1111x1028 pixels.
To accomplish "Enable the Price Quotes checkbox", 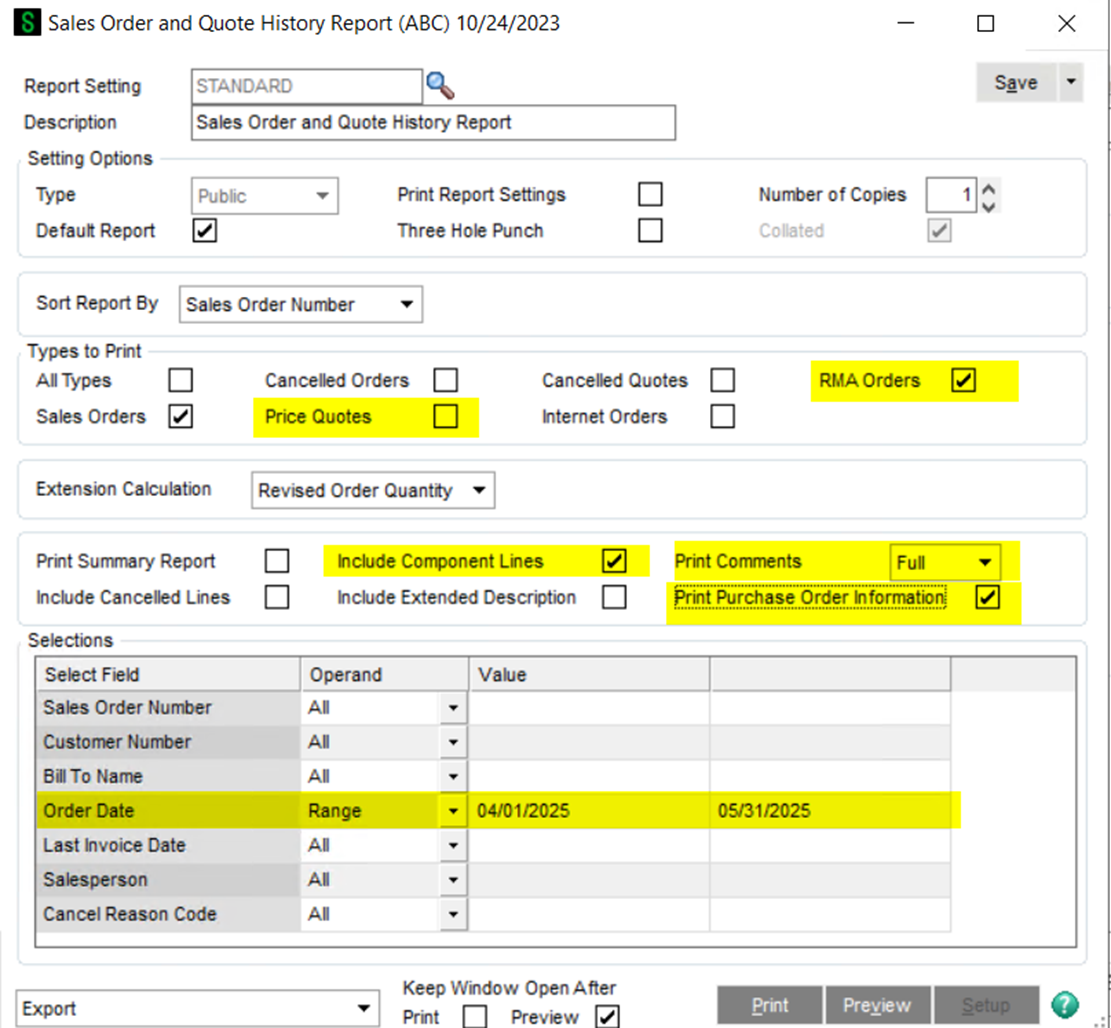I will [x=445, y=417].
